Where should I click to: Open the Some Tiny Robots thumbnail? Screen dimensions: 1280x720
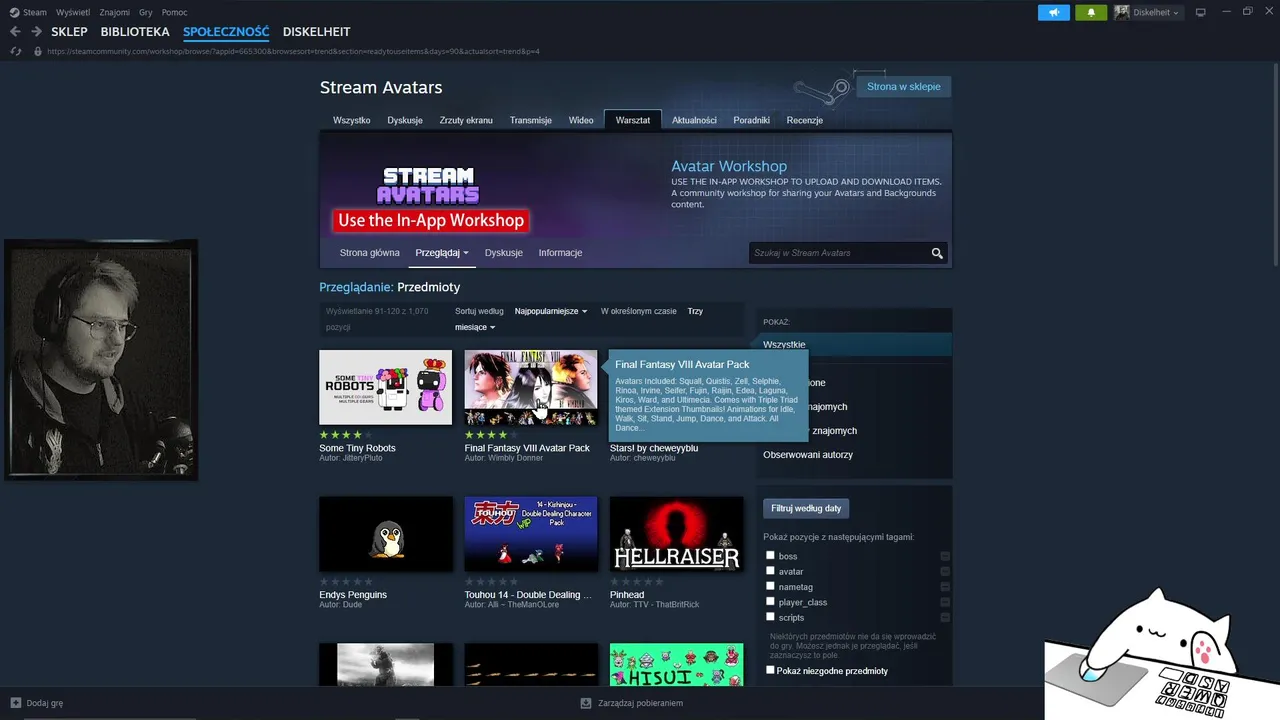pos(385,387)
